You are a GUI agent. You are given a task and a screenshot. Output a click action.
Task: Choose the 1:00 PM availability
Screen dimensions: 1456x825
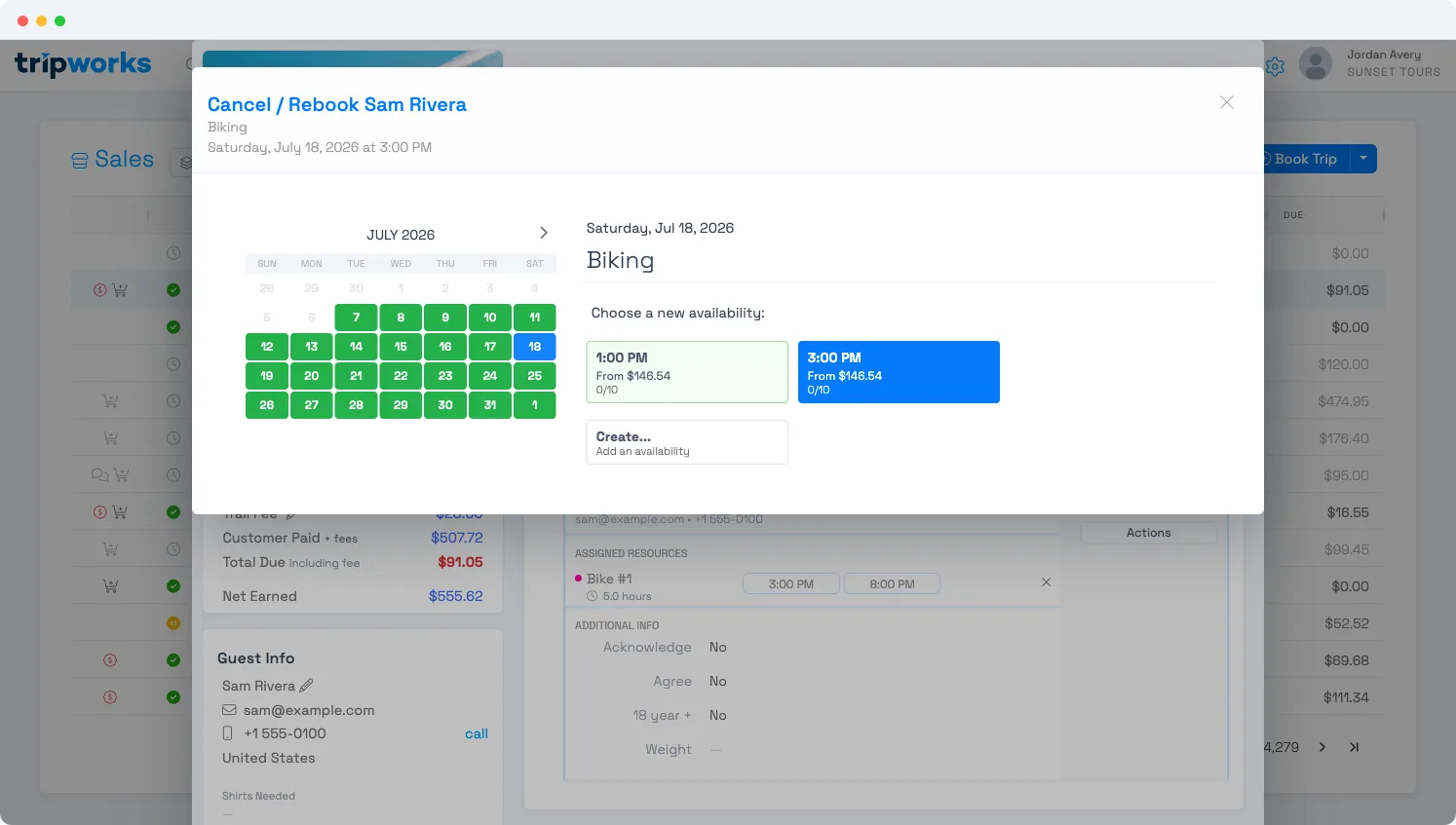[687, 372]
